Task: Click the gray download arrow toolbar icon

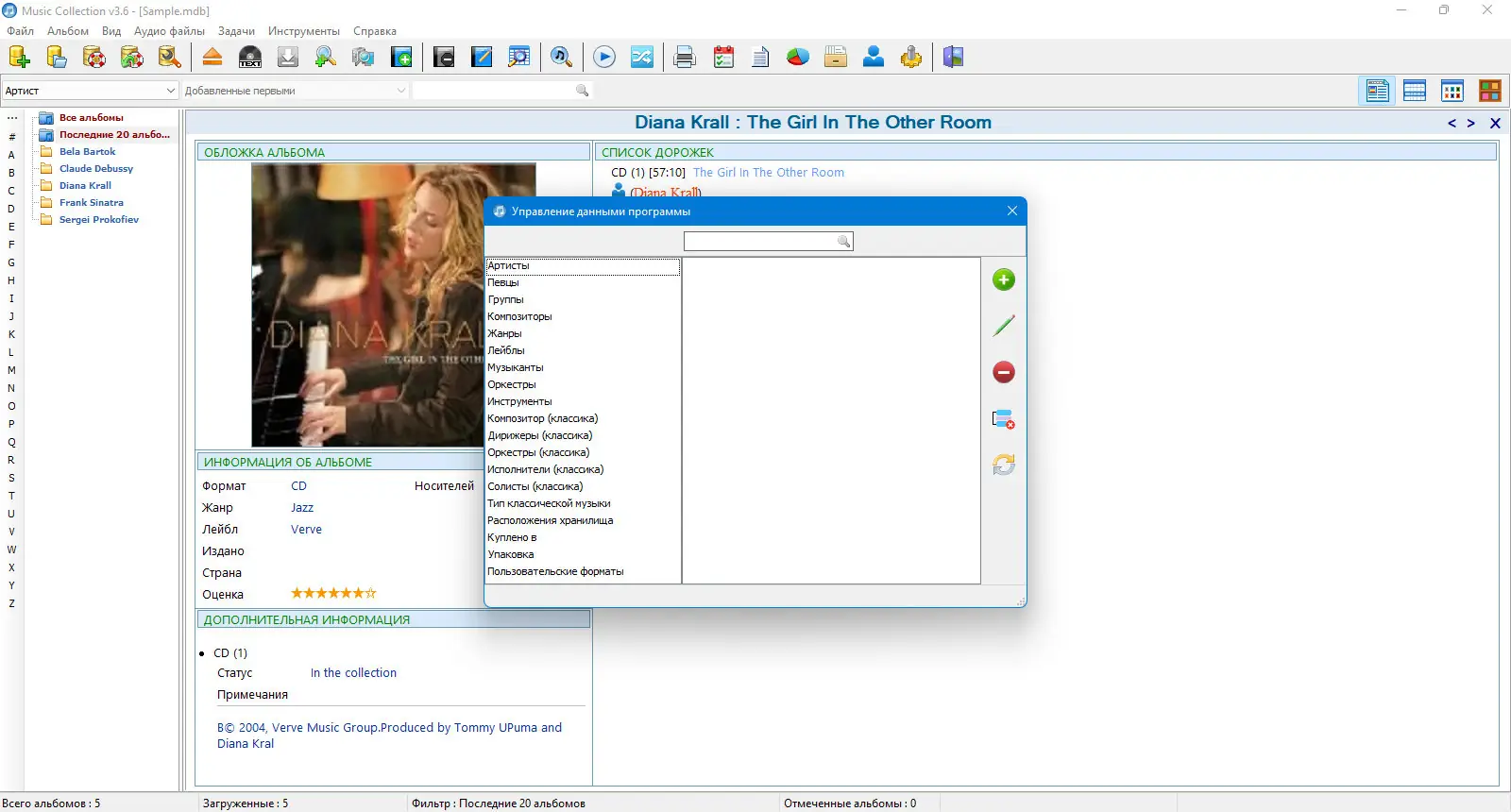Action: coord(288,58)
